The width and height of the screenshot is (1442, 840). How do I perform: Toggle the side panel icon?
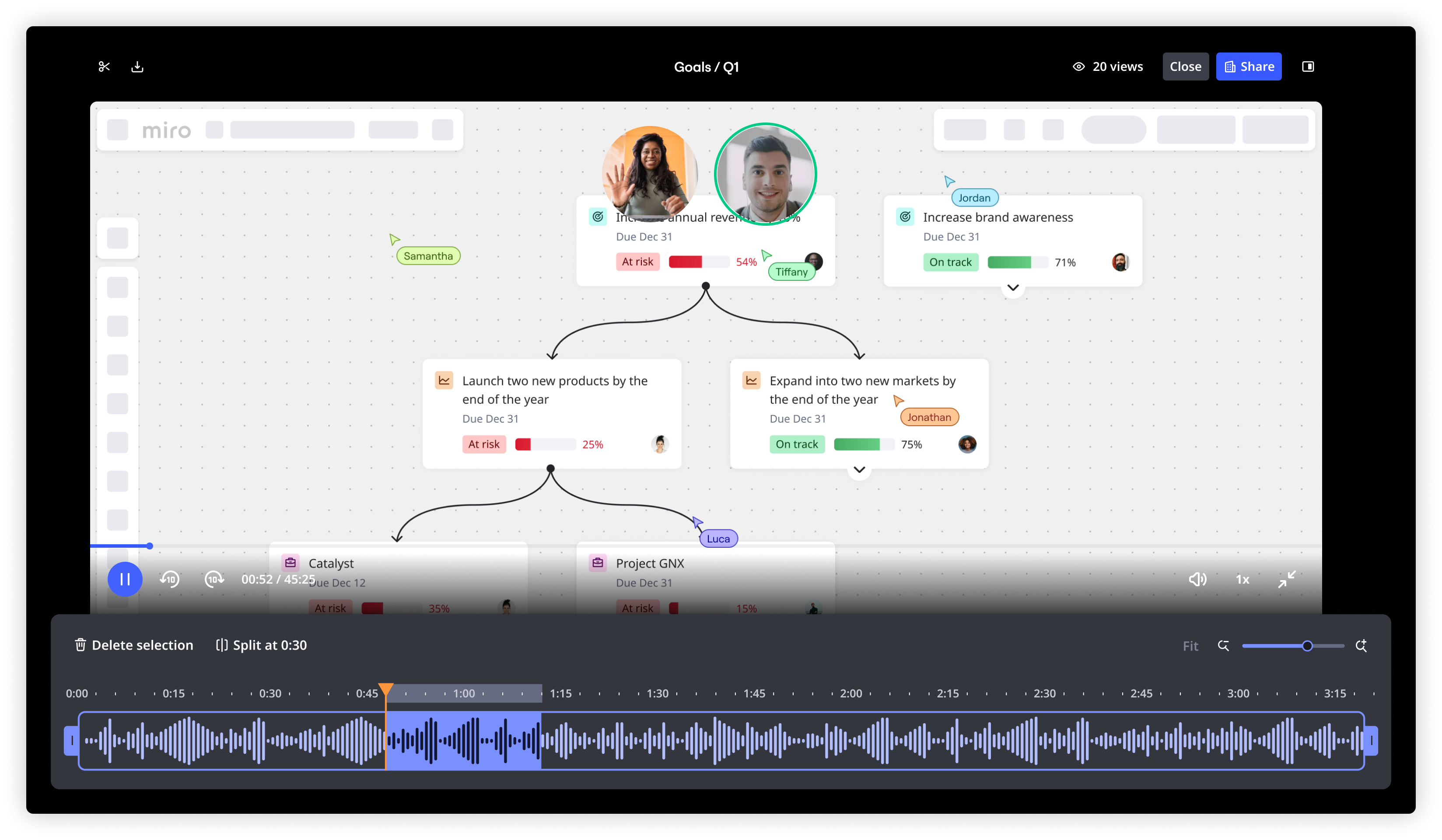(1308, 66)
